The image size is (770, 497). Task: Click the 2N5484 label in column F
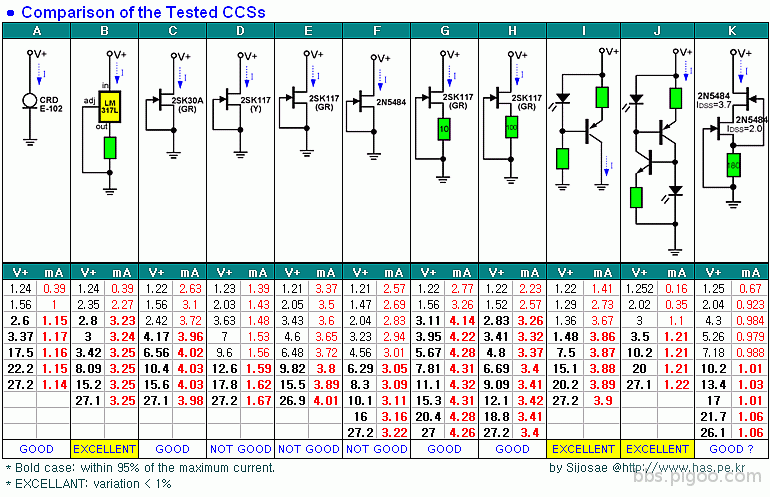[x=391, y=102]
